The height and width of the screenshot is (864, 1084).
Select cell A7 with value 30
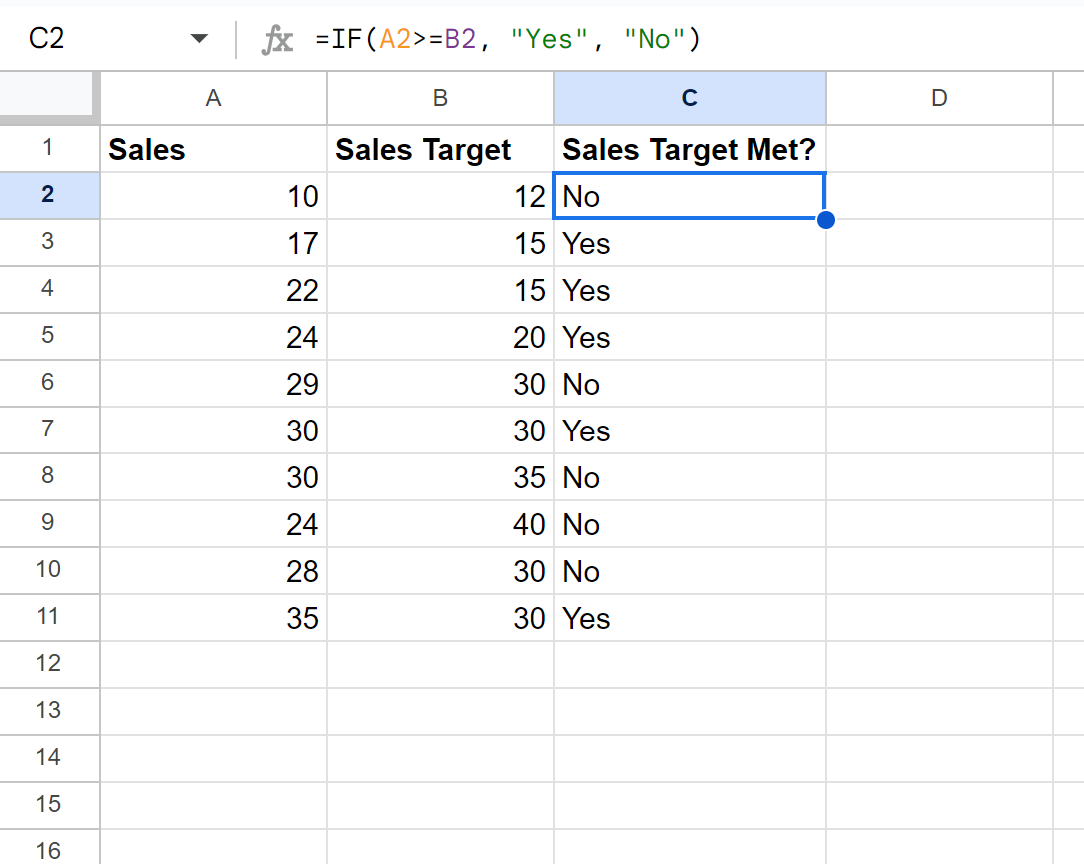[214, 430]
